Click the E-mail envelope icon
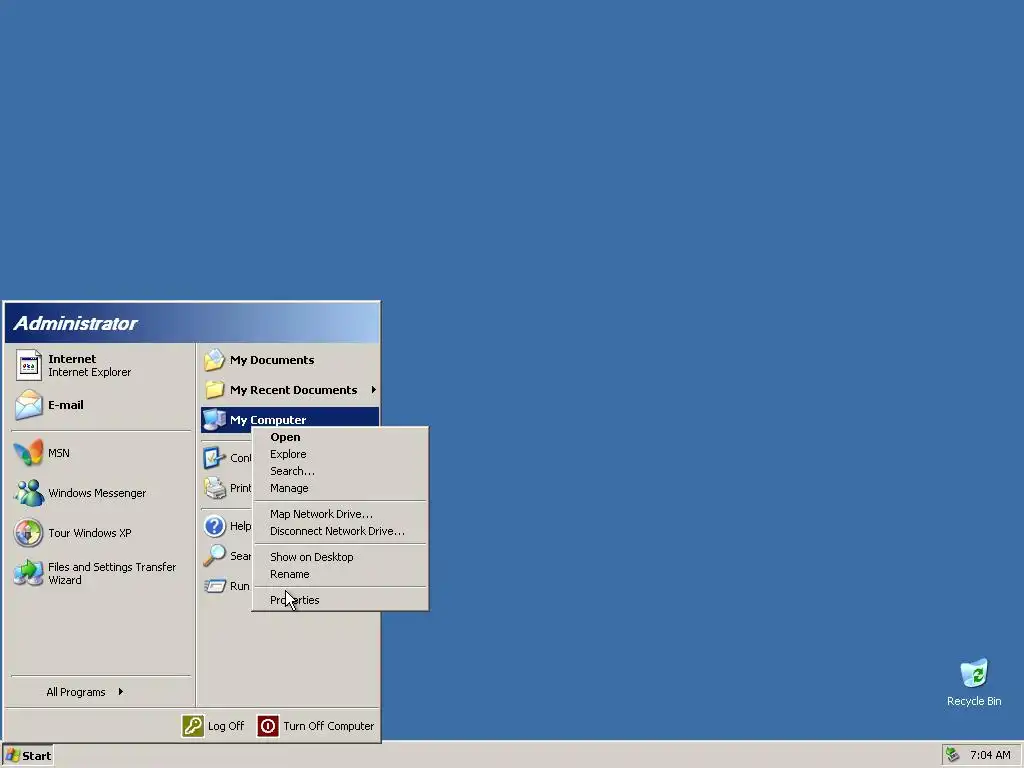This screenshot has height=768, width=1024. 29,405
